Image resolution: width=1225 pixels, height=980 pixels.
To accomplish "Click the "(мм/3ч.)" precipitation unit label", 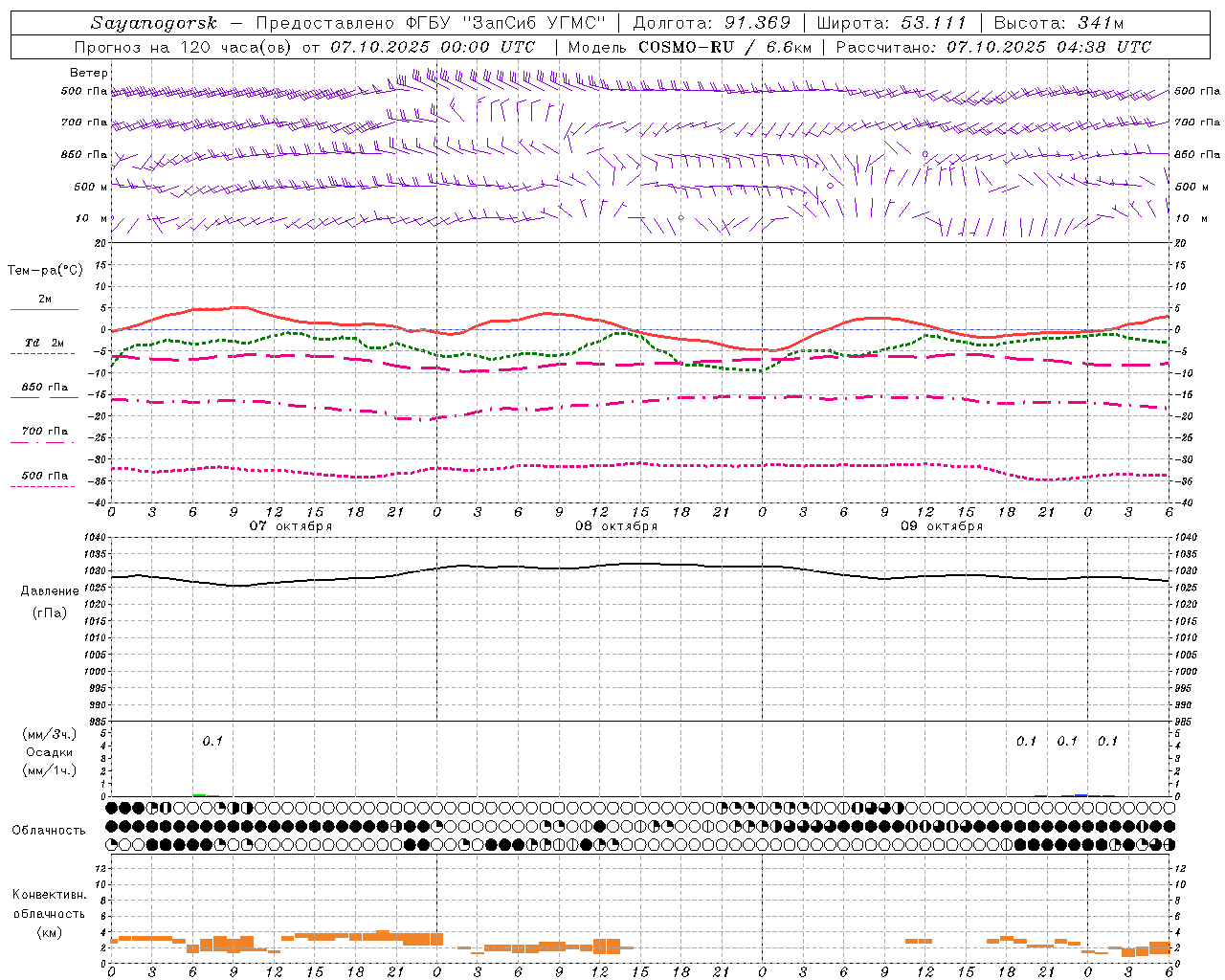I will pos(50,734).
